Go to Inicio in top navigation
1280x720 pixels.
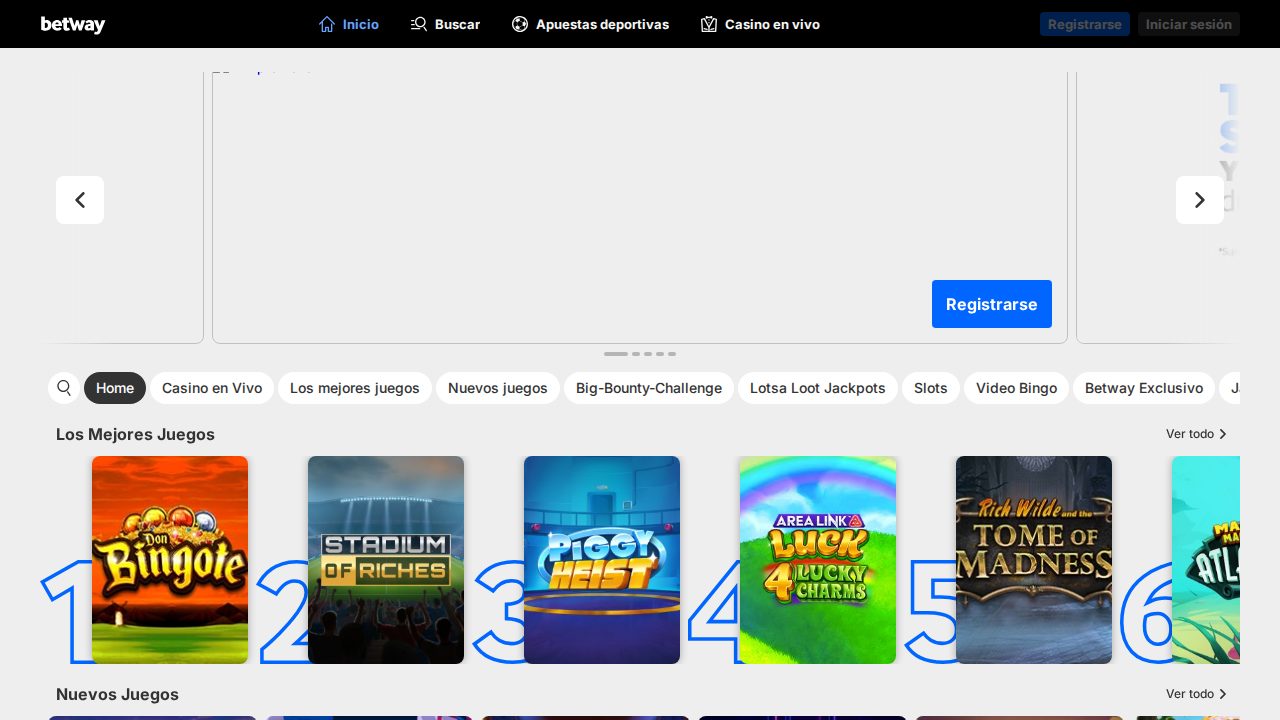click(349, 24)
